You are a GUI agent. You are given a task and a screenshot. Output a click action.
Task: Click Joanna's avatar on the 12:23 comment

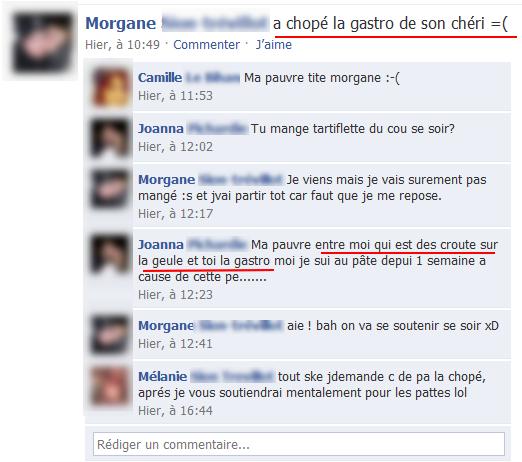pos(111,254)
